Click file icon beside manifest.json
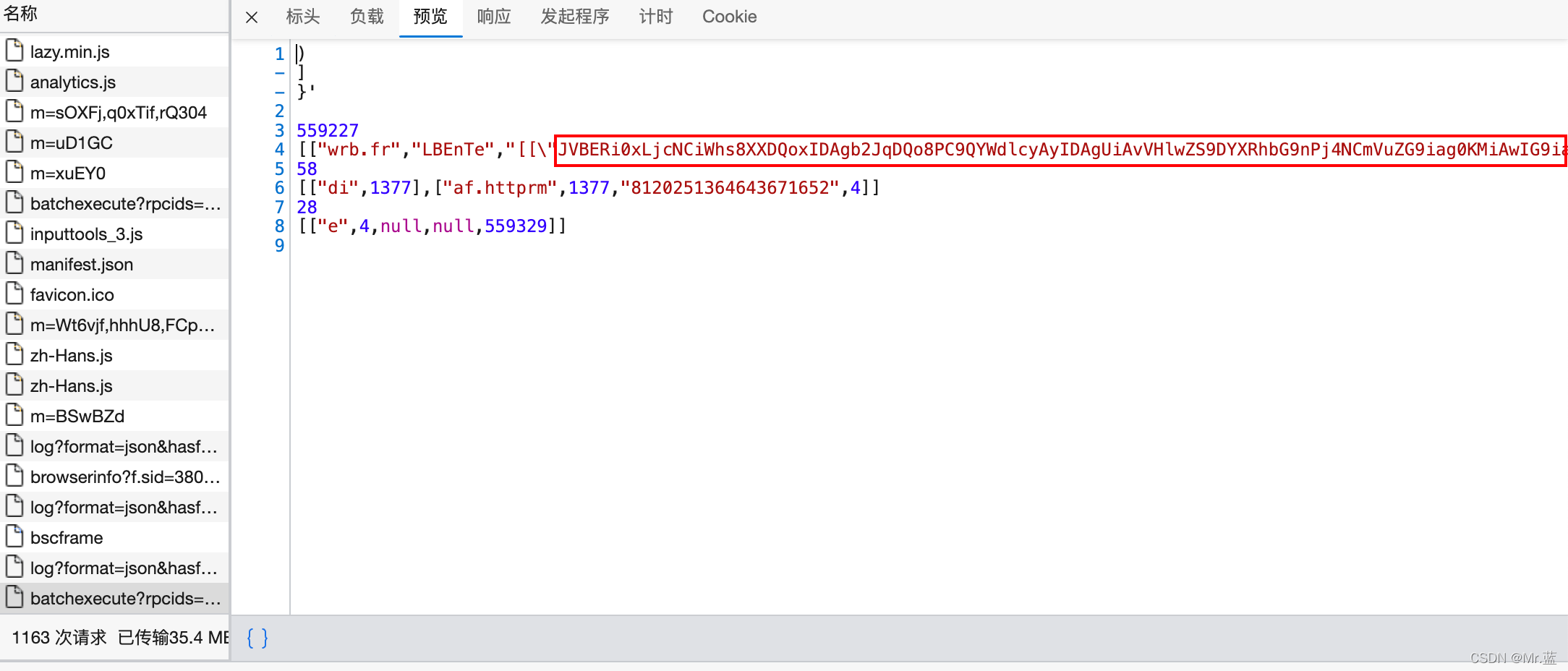The height and width of the screenshot is (671, 1568). click(14, 263)
